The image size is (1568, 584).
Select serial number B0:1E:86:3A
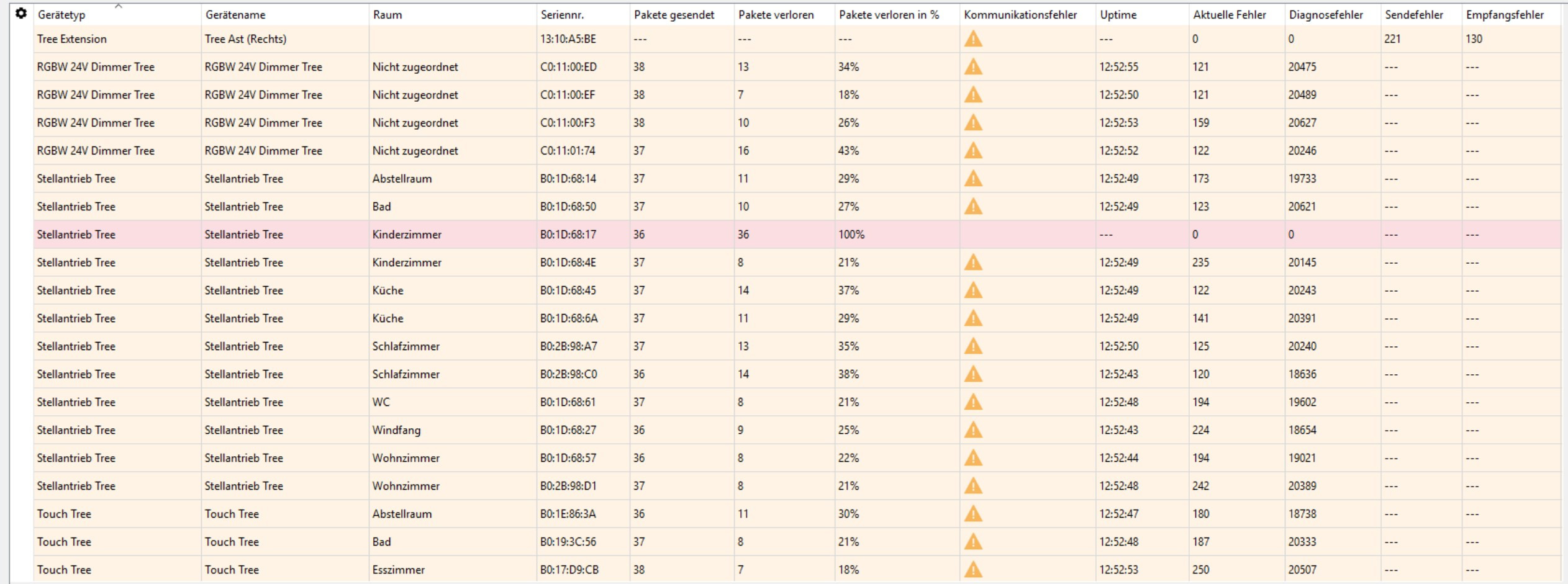tap(568, 514)
